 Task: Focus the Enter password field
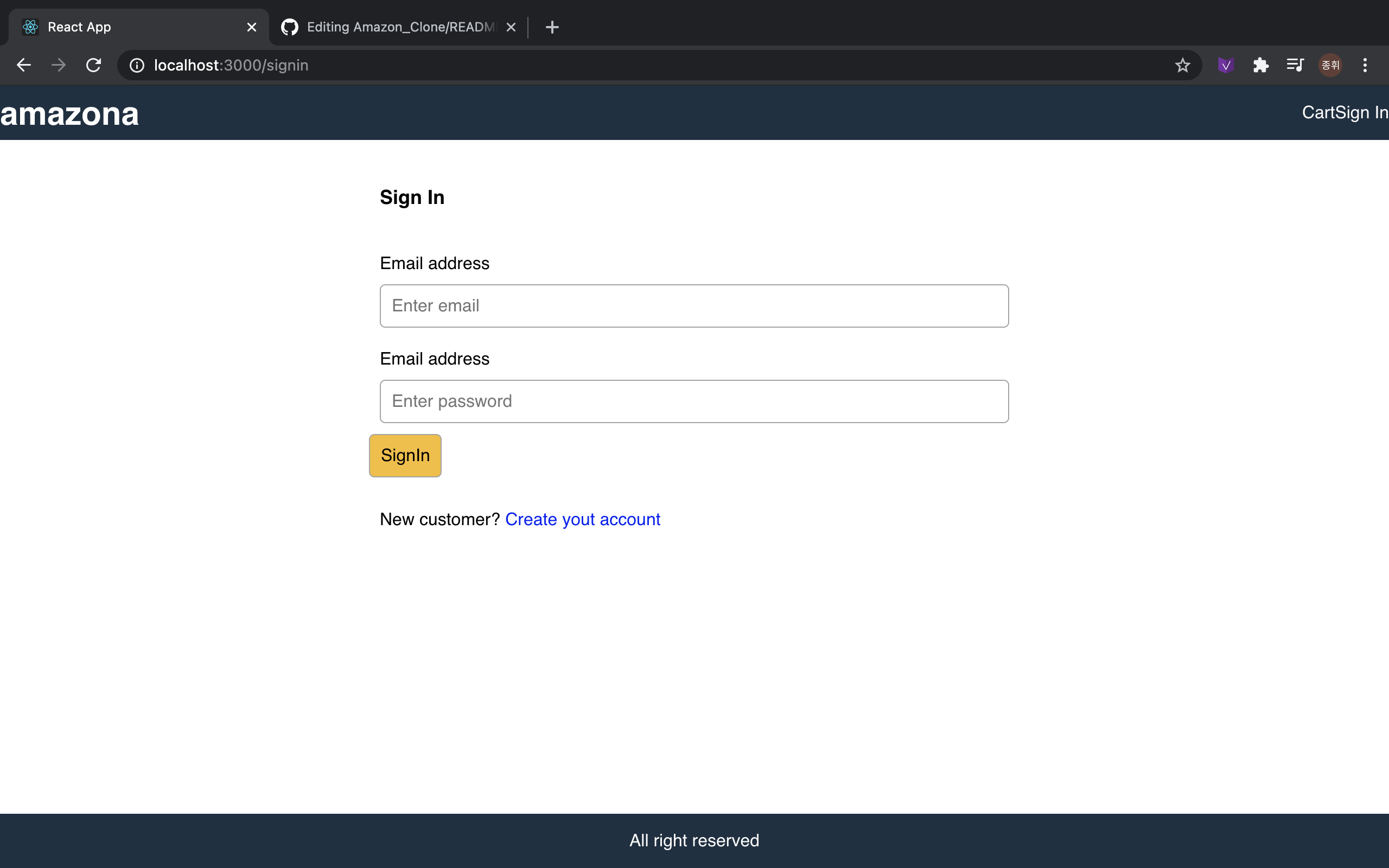tap(693, 401)
